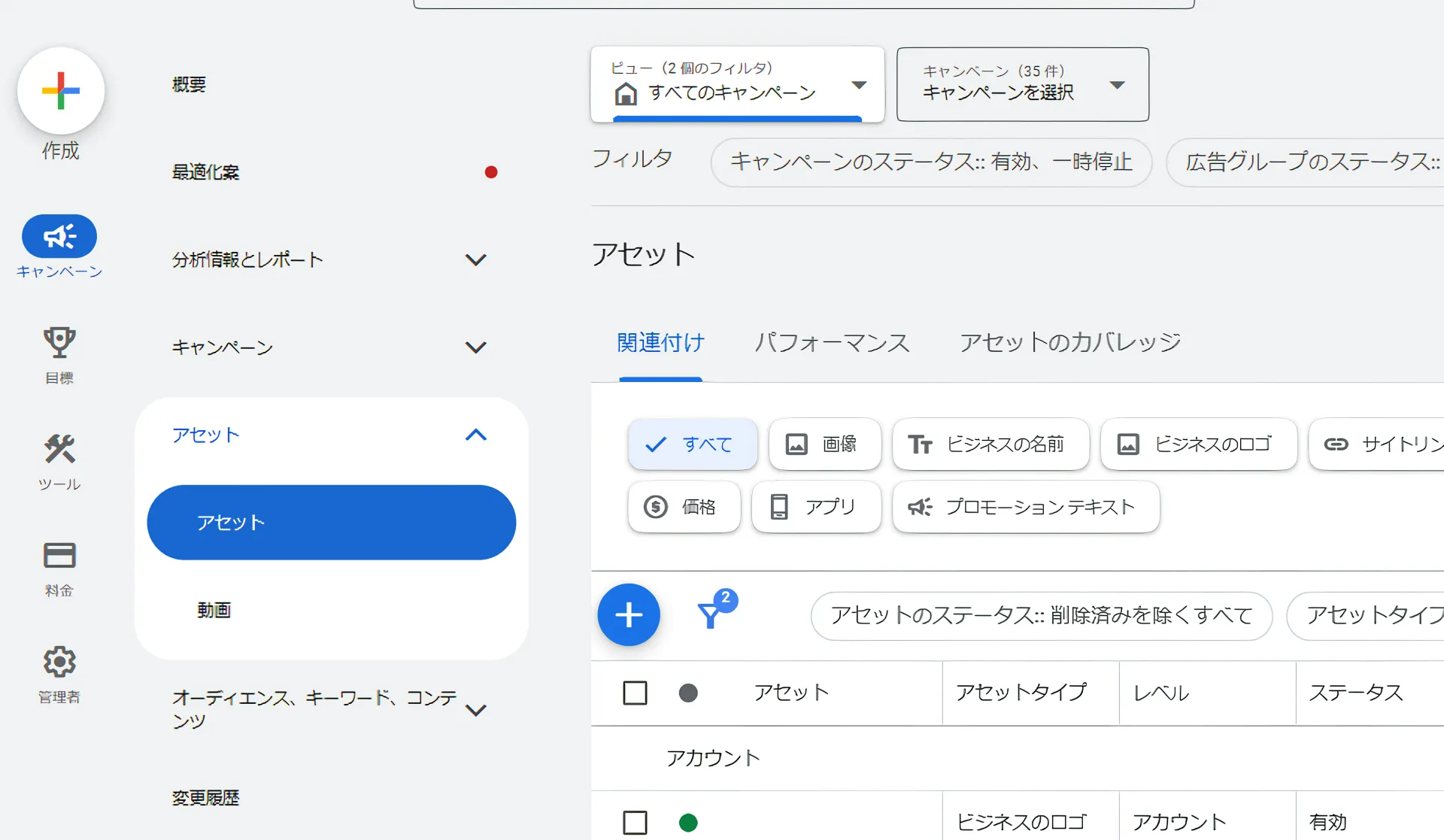This screenshot has width=1444, height=840.
Task: Select the すべて asset type chip
Action: click(693, 444)
